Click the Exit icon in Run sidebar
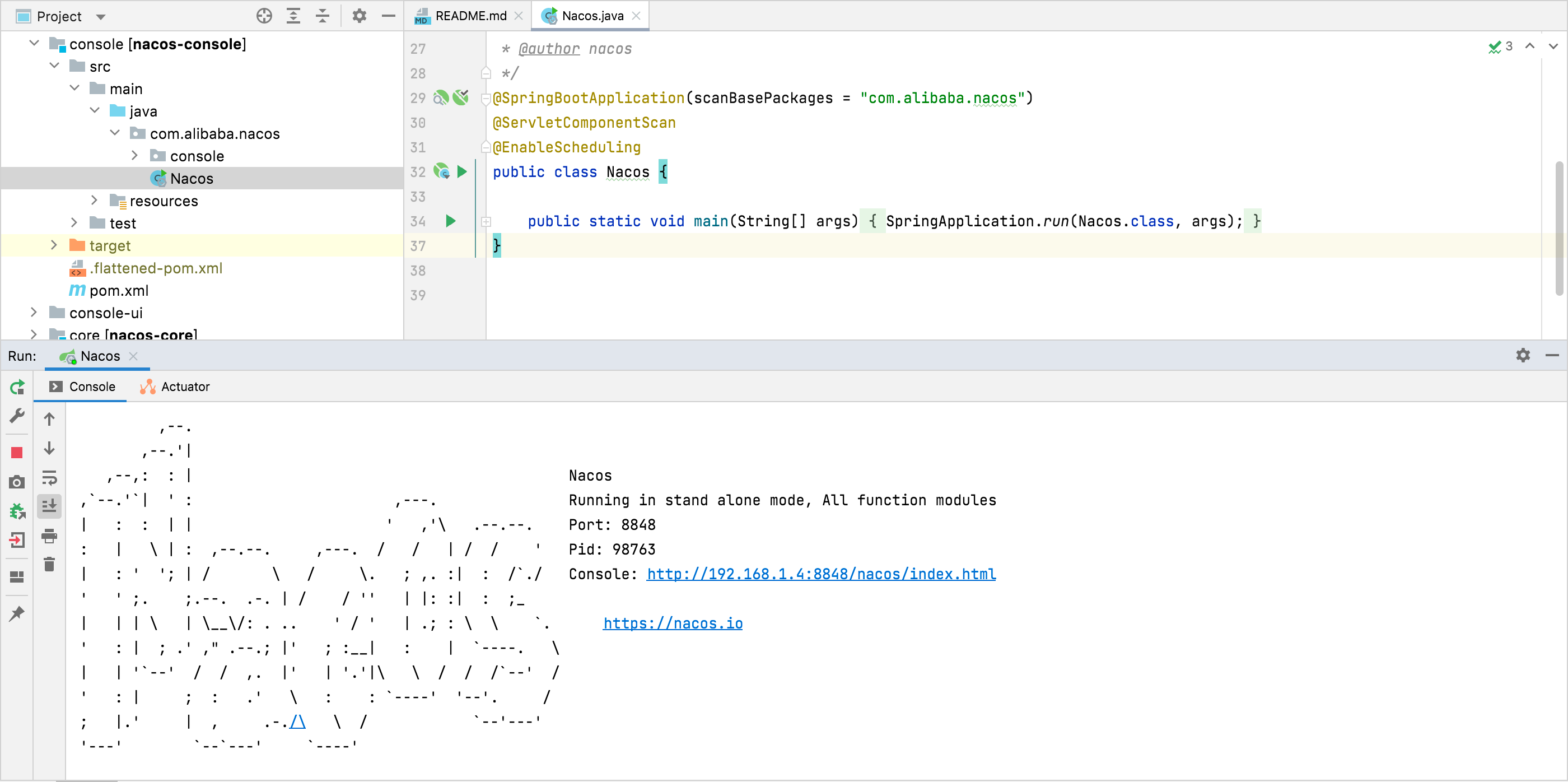The height and width of the screenshot is (782, 1568). click(17, 540)
